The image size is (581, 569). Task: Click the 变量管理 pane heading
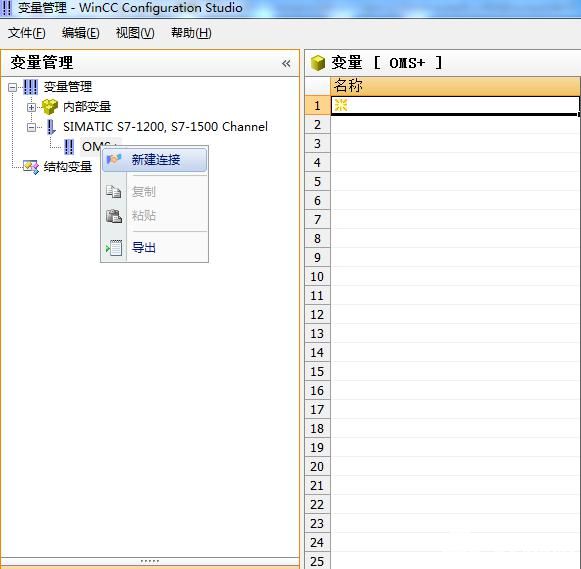(42, 62)
